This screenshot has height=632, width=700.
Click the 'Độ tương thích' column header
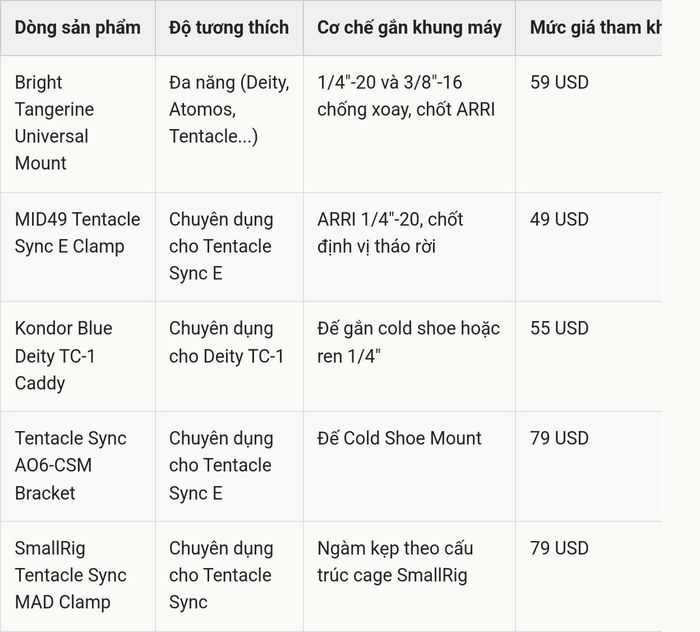[x=229, y=28]
